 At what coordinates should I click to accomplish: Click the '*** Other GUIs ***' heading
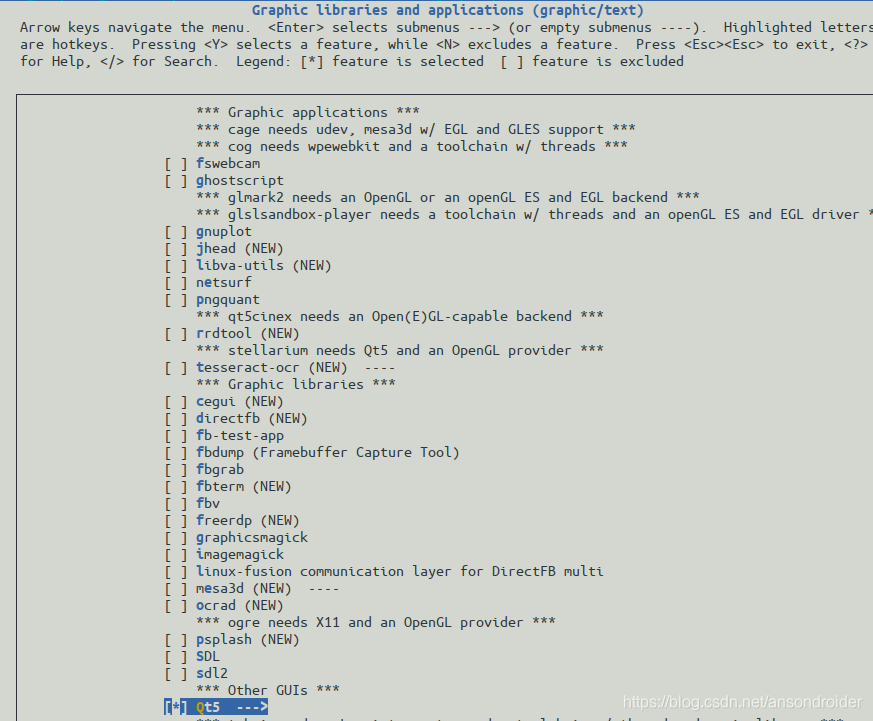268,690
